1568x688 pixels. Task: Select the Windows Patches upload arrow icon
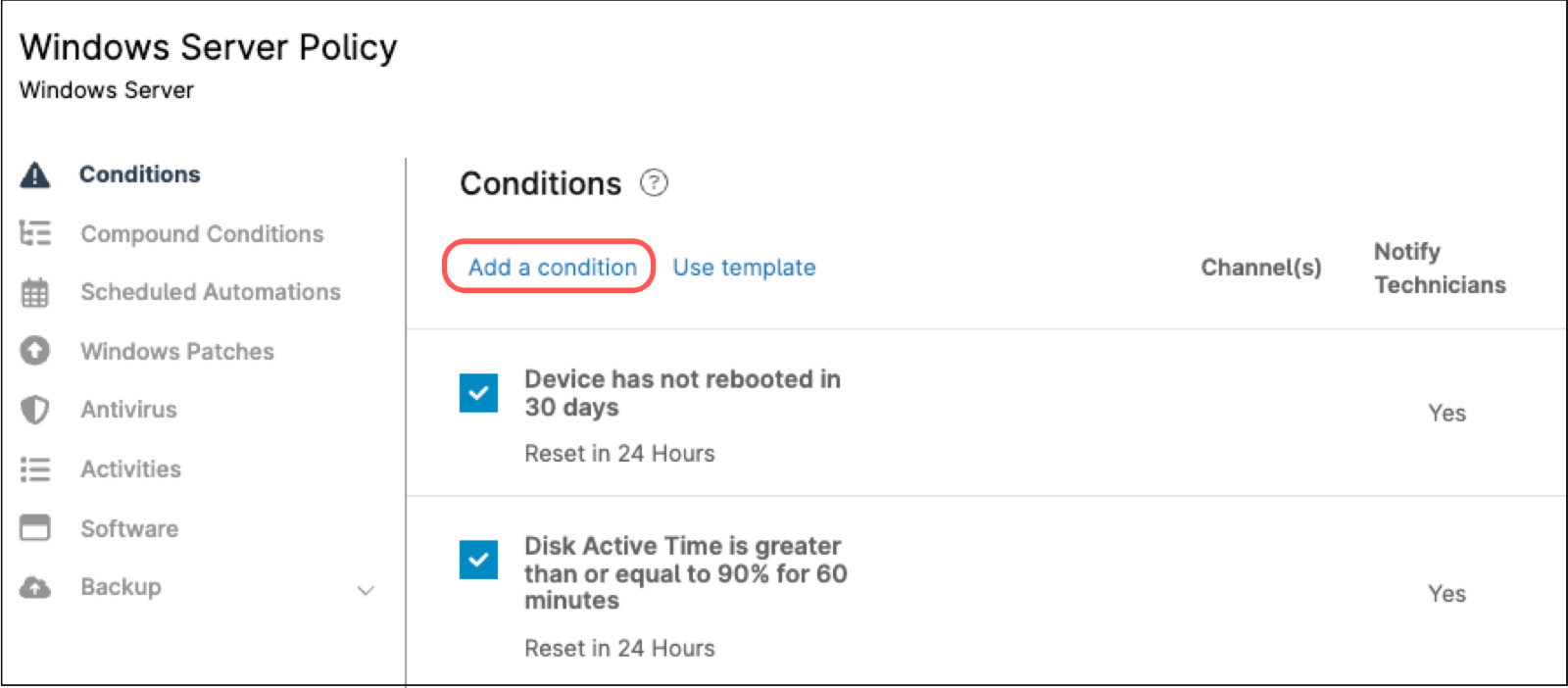[x=34, y=351]
